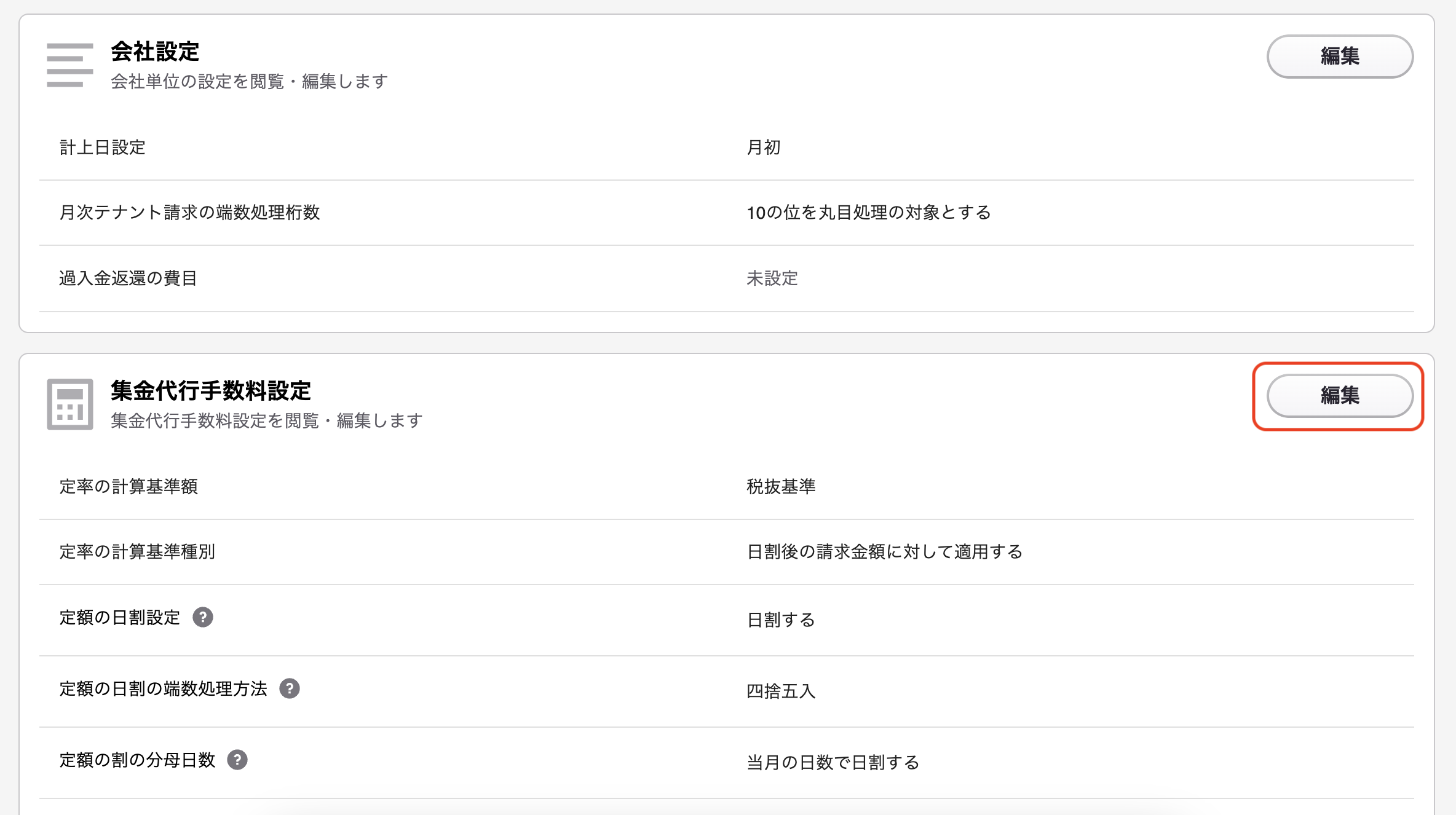
Task: Click the 月次テナント請求の端数処理桁数 label
Action: 189,213
